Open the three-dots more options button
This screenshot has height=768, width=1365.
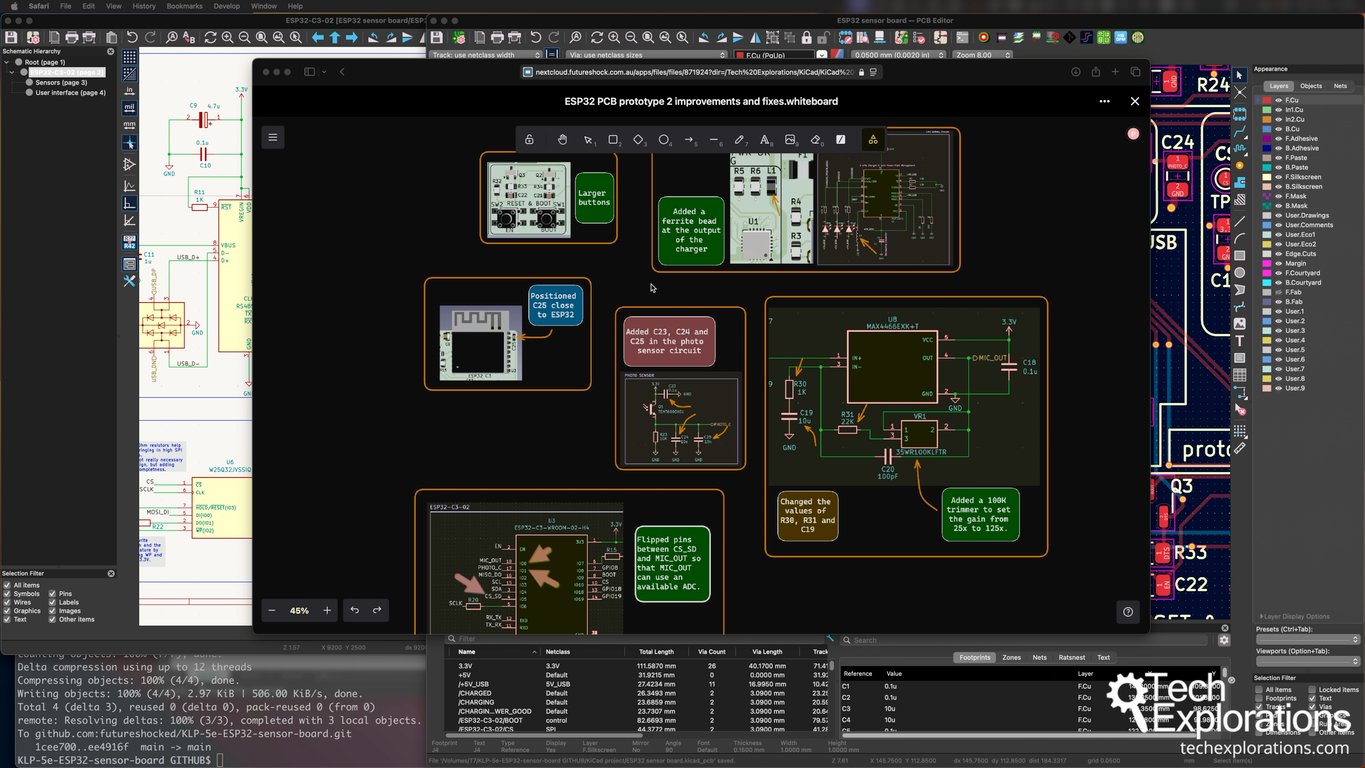1104,101
